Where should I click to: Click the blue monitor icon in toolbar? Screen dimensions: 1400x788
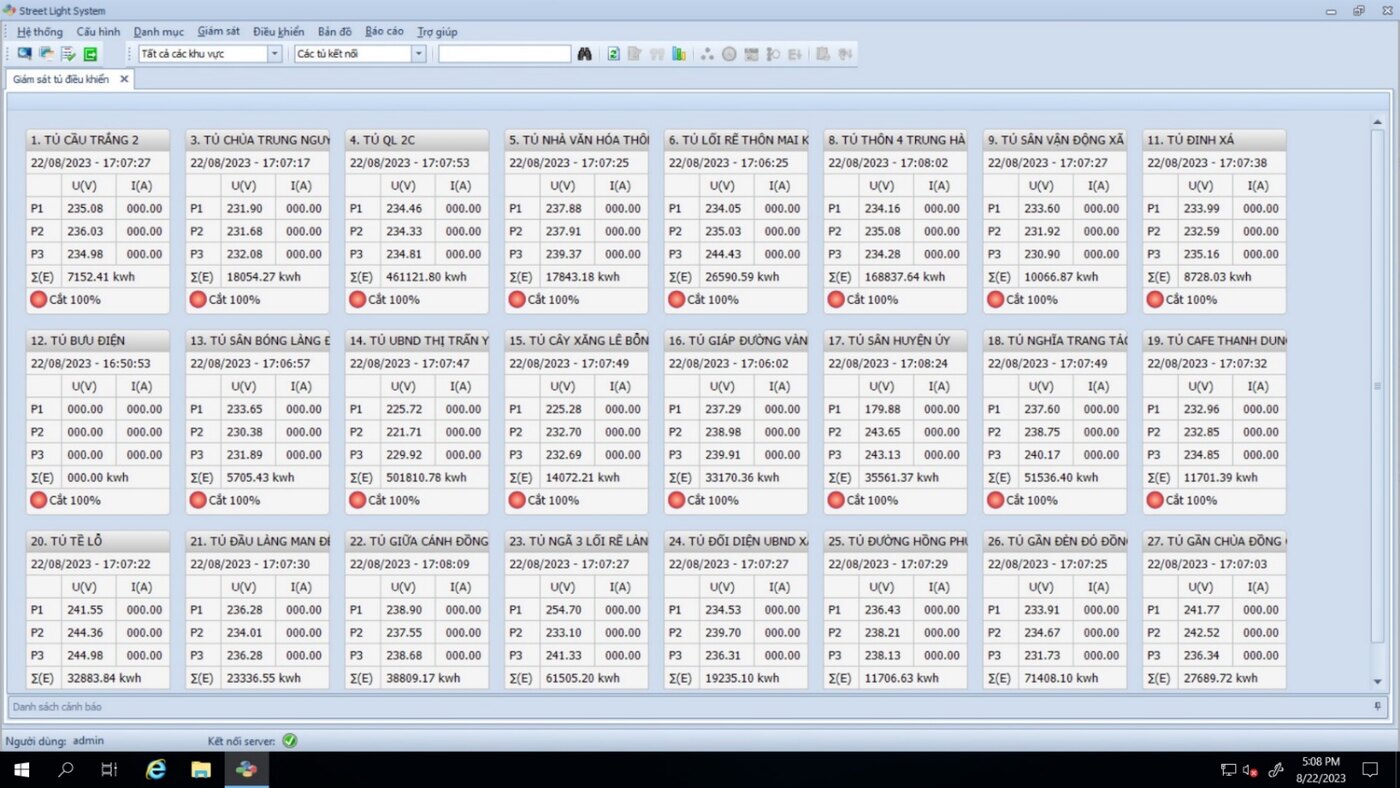pyautogui.click(x=24, y=54)
